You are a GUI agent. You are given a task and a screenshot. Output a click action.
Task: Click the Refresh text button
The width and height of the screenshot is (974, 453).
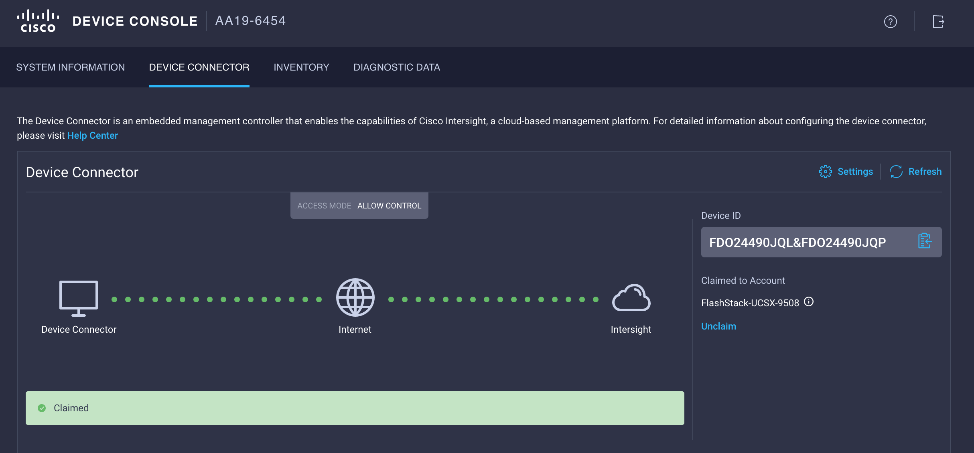click(924, 172)
